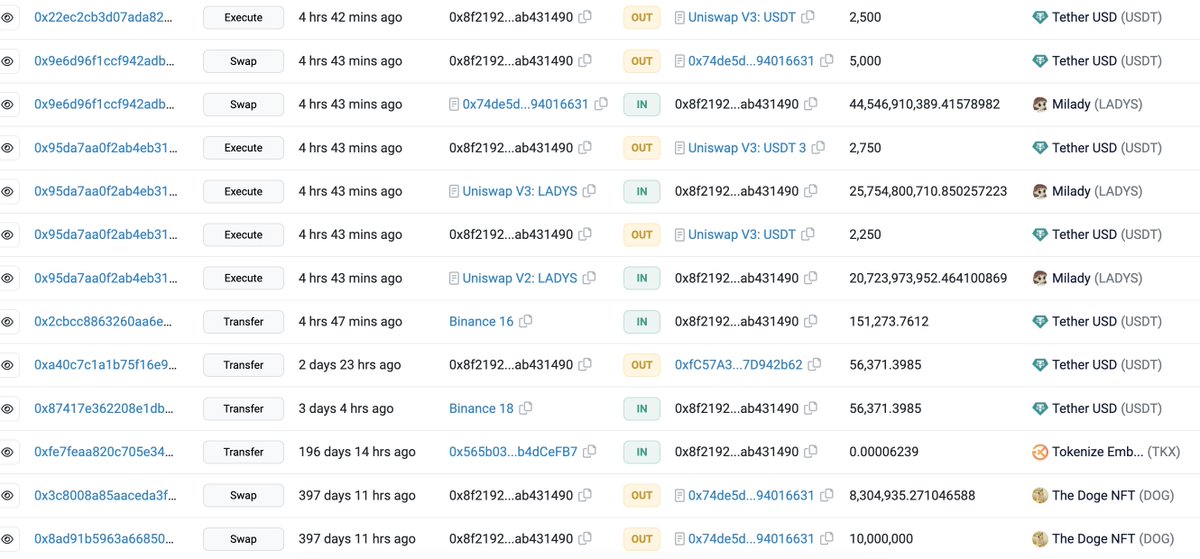This screenshot has width=1200, height=559.
Task: Copy the 0x74de5d sender address on the 44,546,910,389 row
Action: 600,104
